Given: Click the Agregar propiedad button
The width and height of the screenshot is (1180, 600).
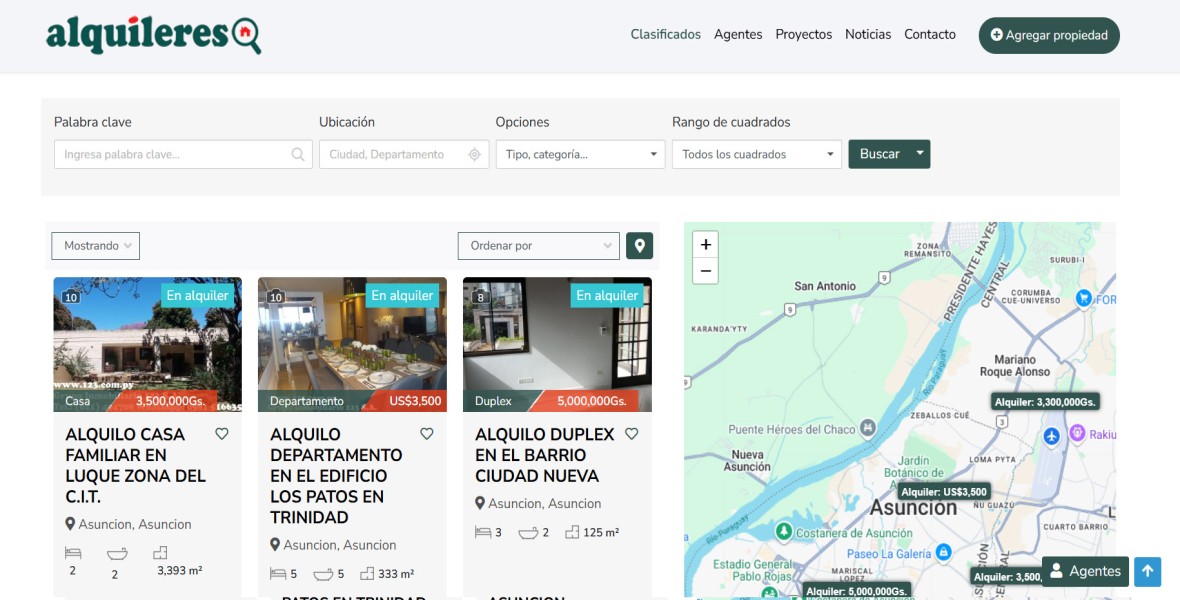Looking at the screenshot, I should (x=1048, y=34).
